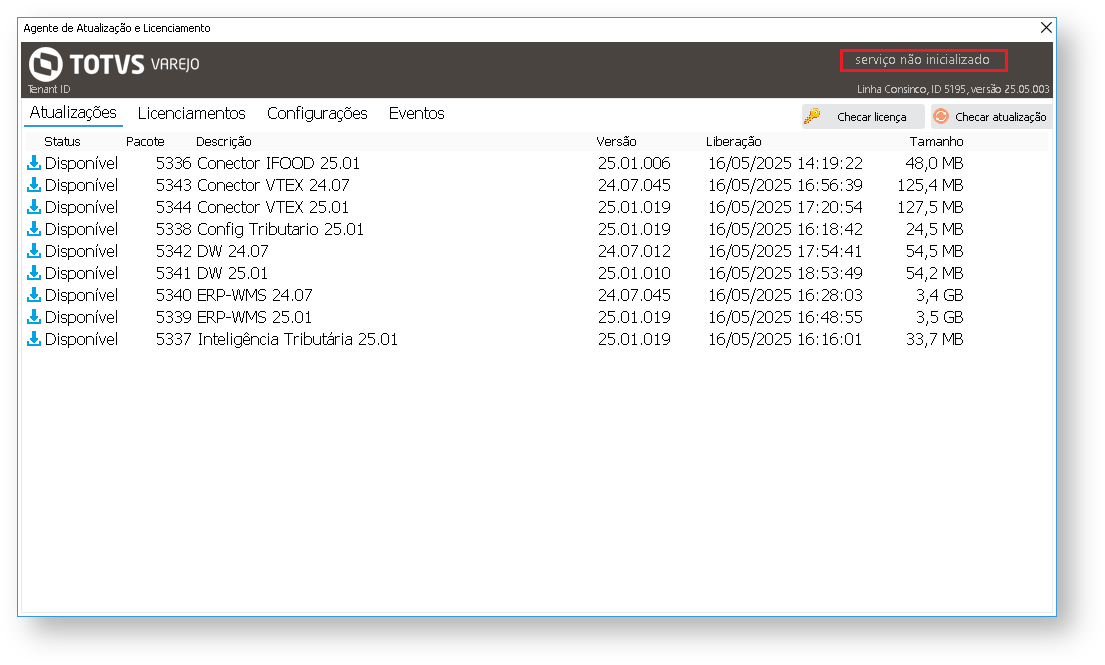Select description 'Conector IFOOD 25.01'
Screen dimensions: 1105x665
pos(278,163)
